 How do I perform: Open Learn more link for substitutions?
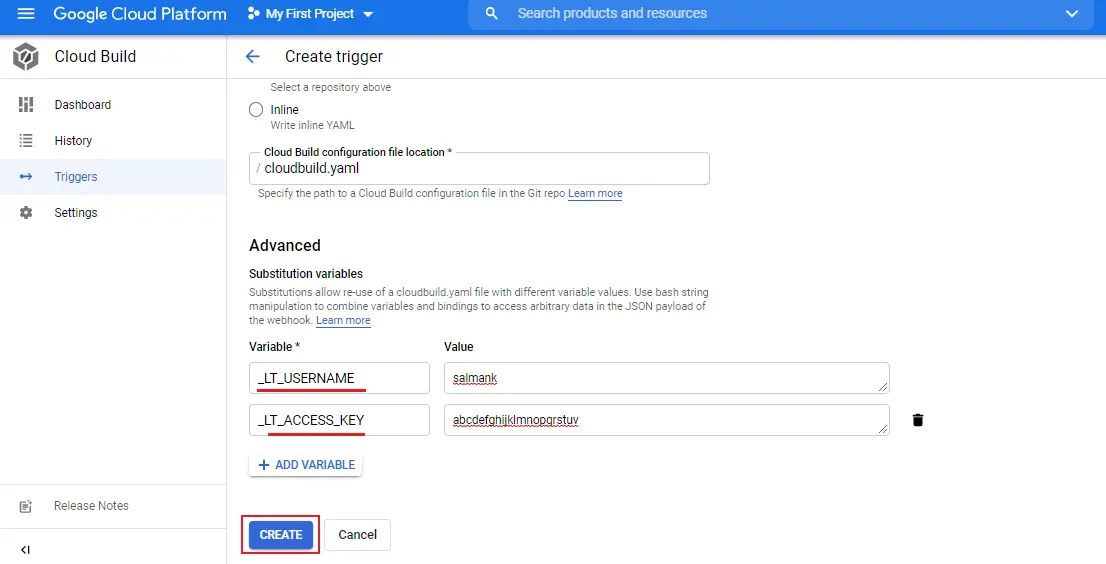click(x=343, y=320)
